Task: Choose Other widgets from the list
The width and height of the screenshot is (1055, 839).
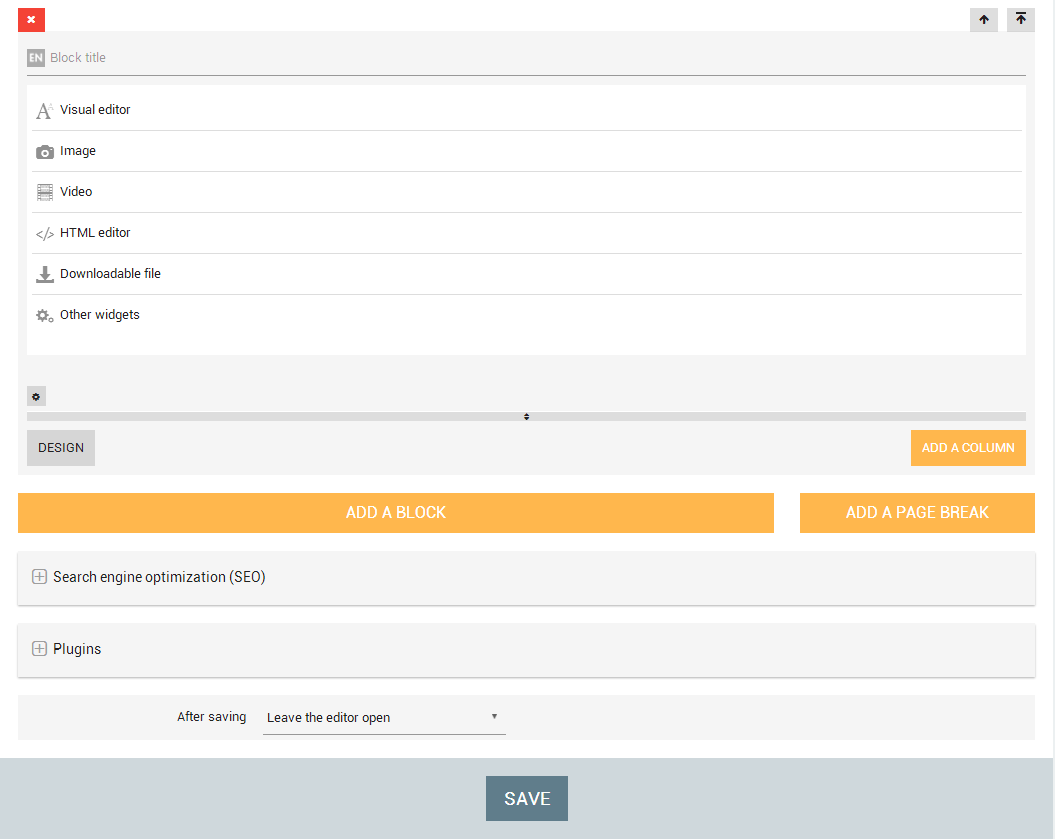Action: (x=99, y=315)
